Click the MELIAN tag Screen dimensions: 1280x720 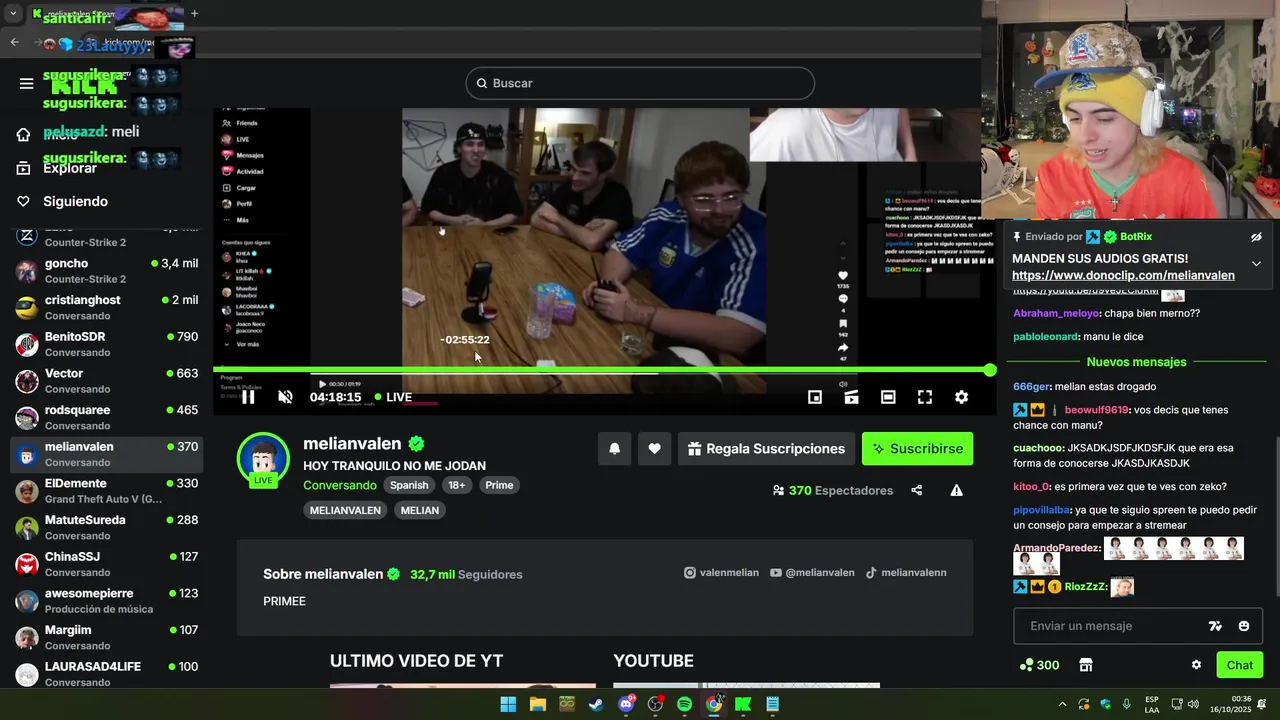tap(420, 510)
